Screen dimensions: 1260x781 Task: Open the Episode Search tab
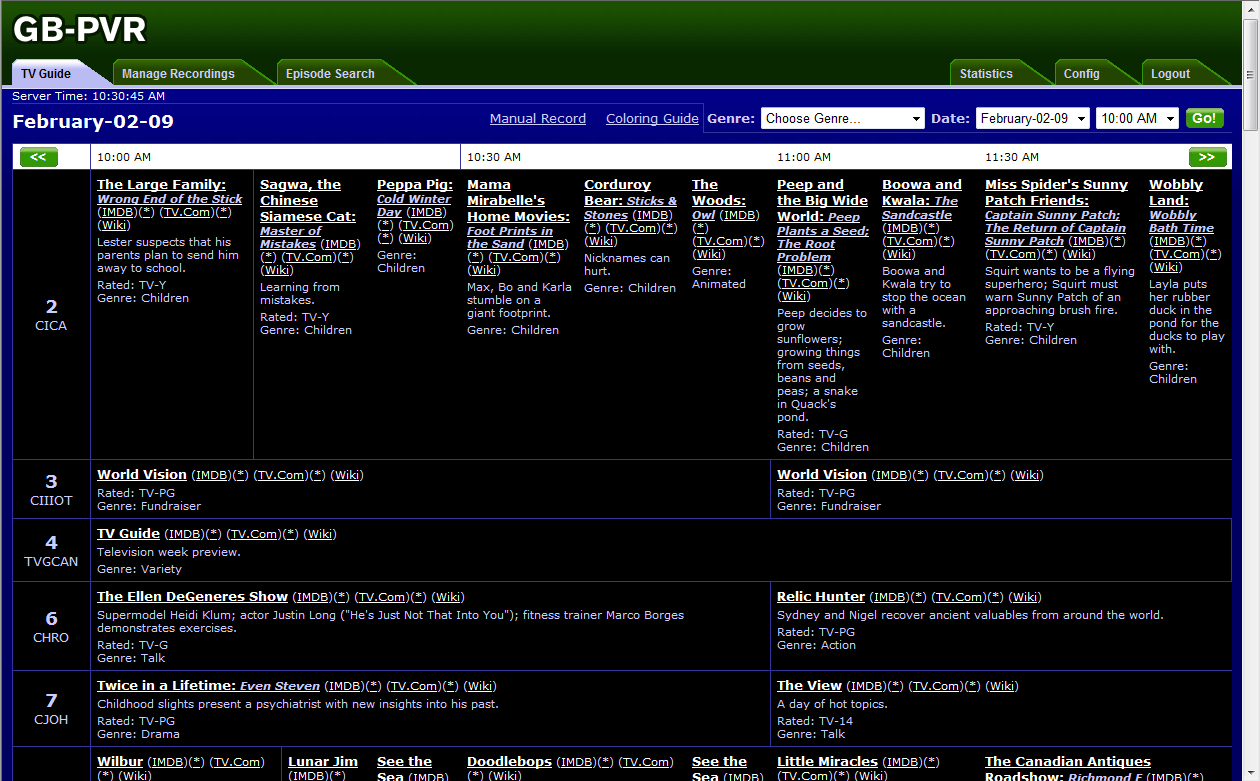(x=330, y=74)
